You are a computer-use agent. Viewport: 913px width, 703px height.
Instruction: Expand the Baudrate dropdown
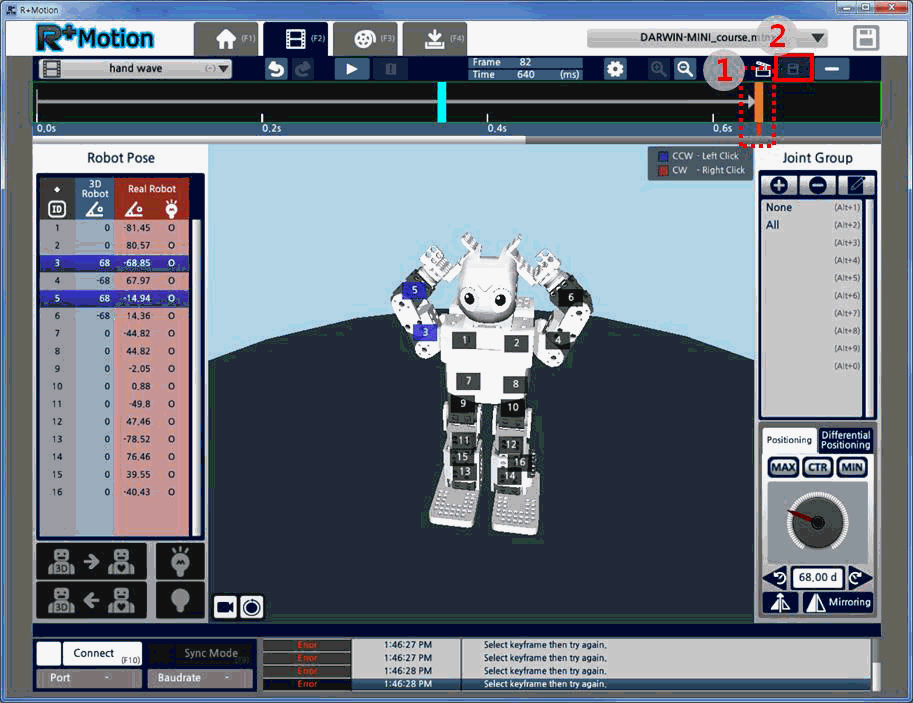pyautogui.click(x=200, y=678)
